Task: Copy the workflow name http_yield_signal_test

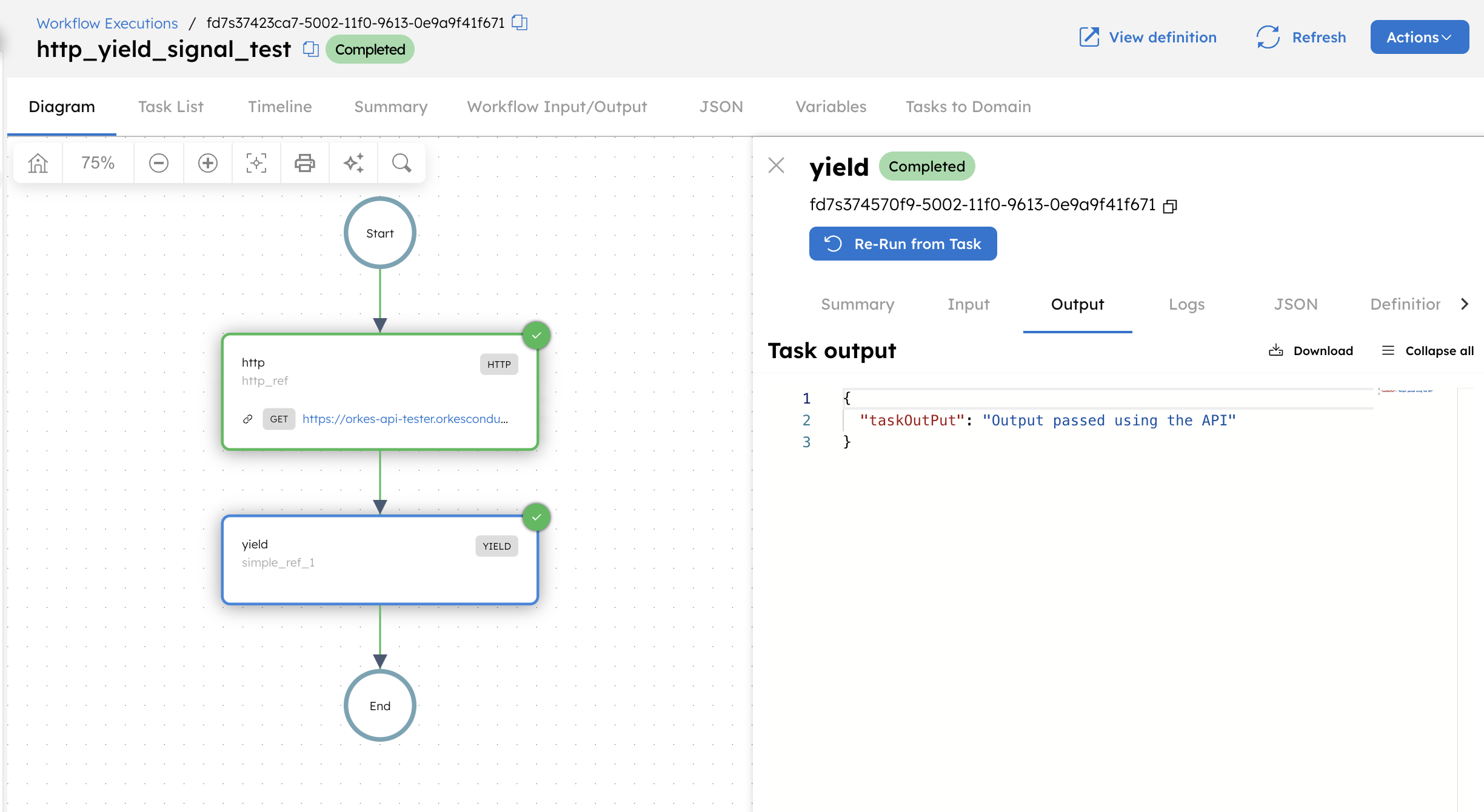Action: 310,49
